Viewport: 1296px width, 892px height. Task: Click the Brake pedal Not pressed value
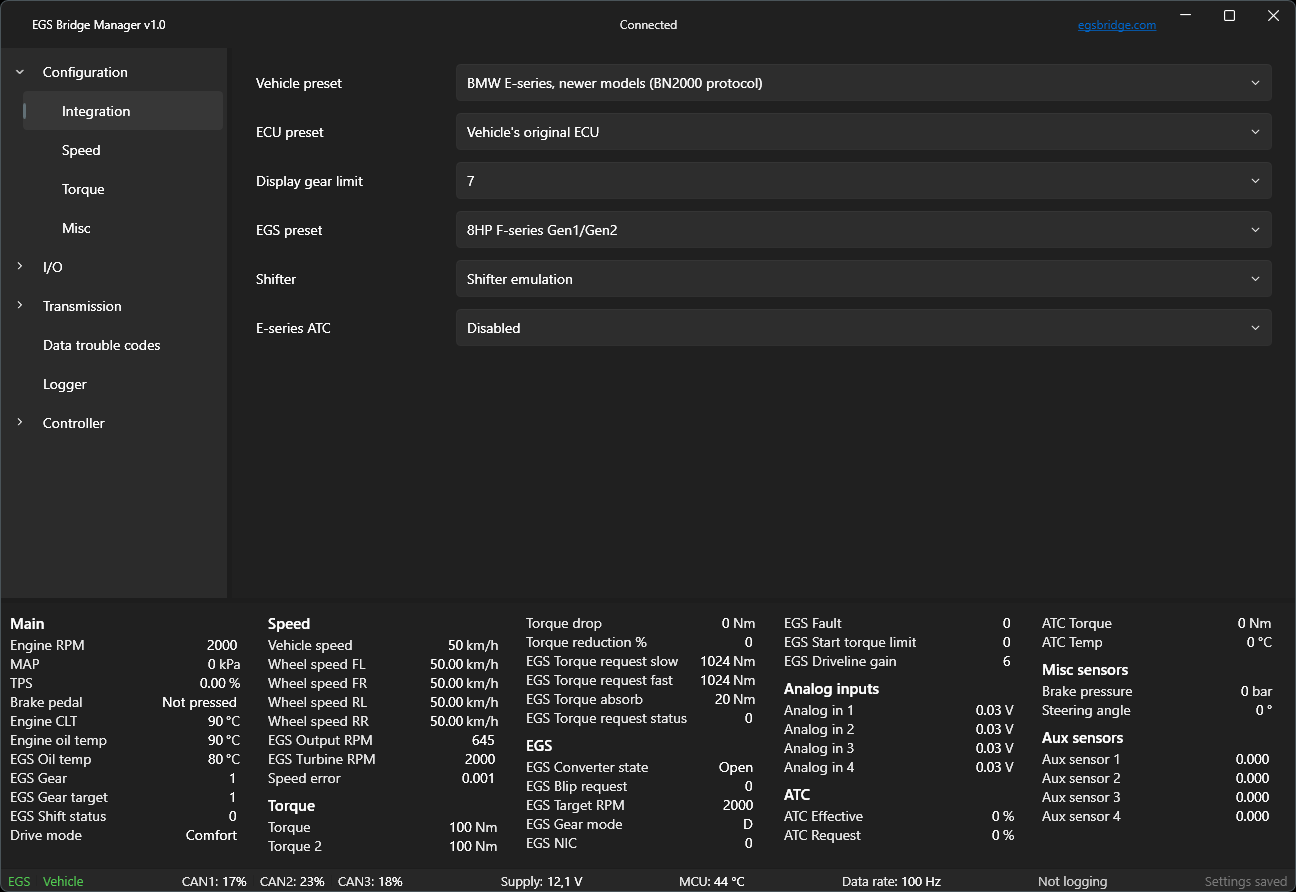[200, 702]
